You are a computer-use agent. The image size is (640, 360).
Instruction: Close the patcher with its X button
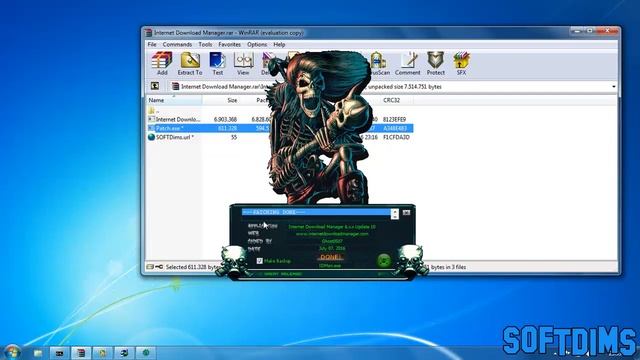coord(406,213)
